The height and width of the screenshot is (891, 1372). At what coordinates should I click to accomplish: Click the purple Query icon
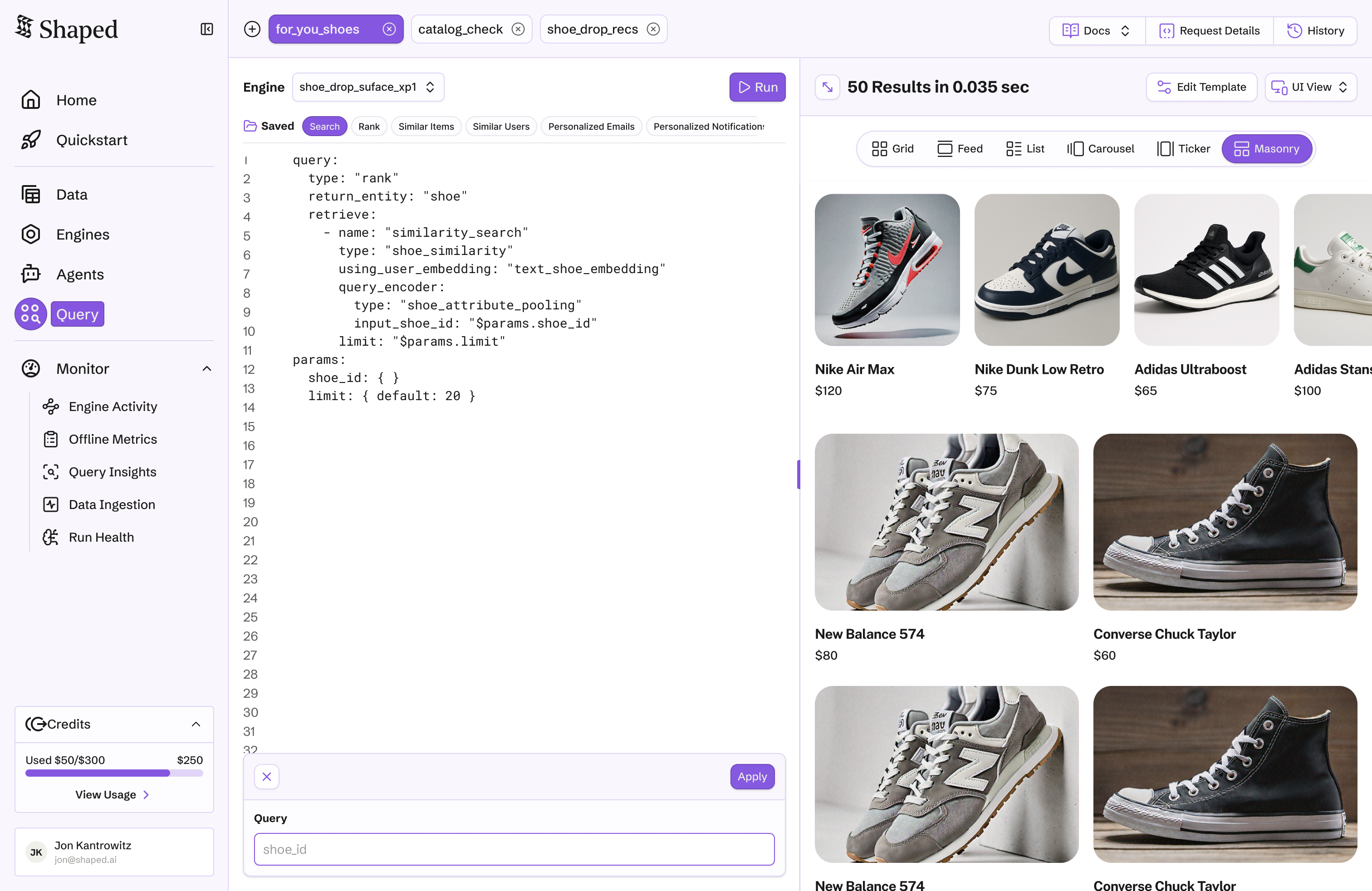point(30,314)
